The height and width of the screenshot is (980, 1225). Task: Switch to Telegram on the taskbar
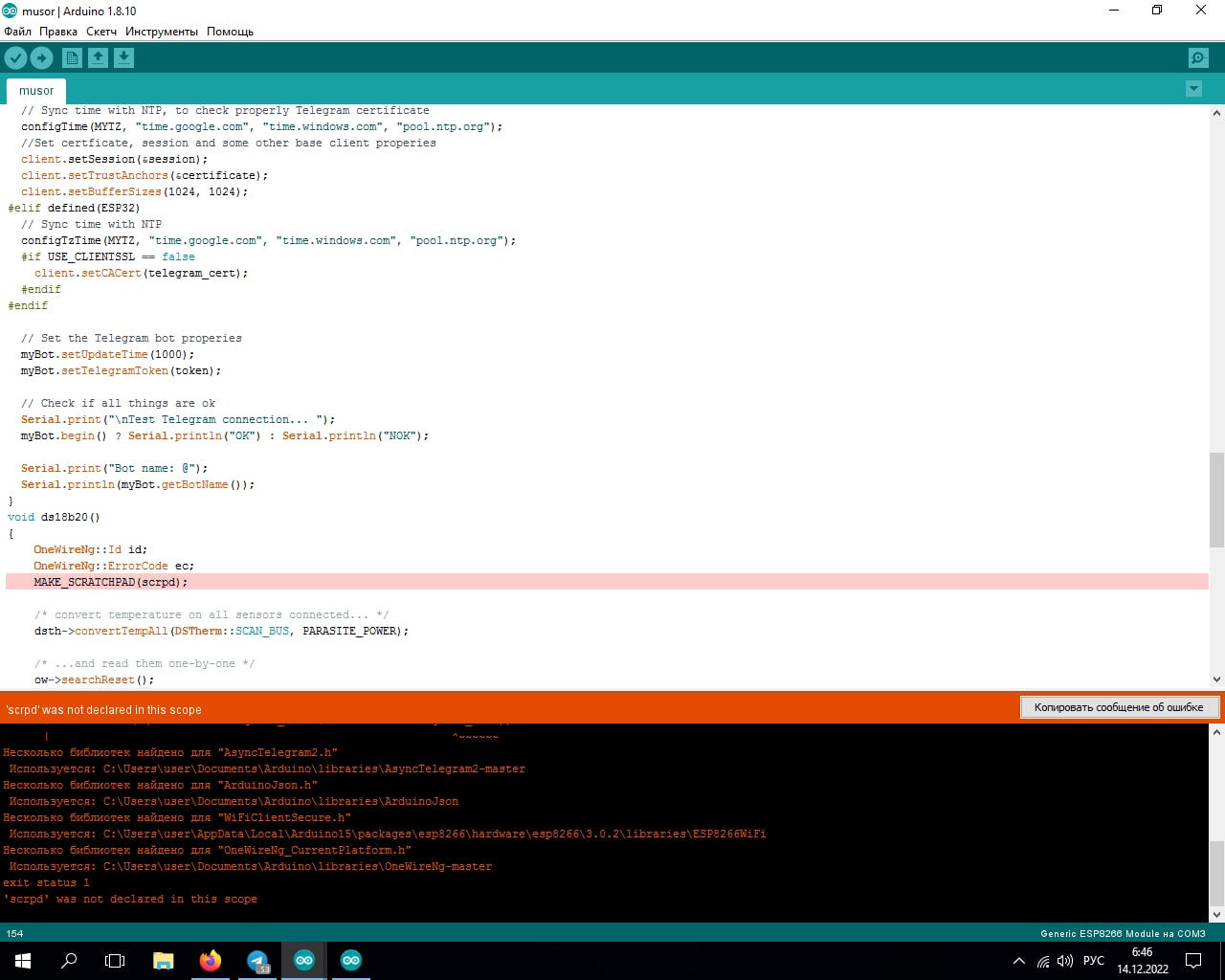click(x=257, y=961)
